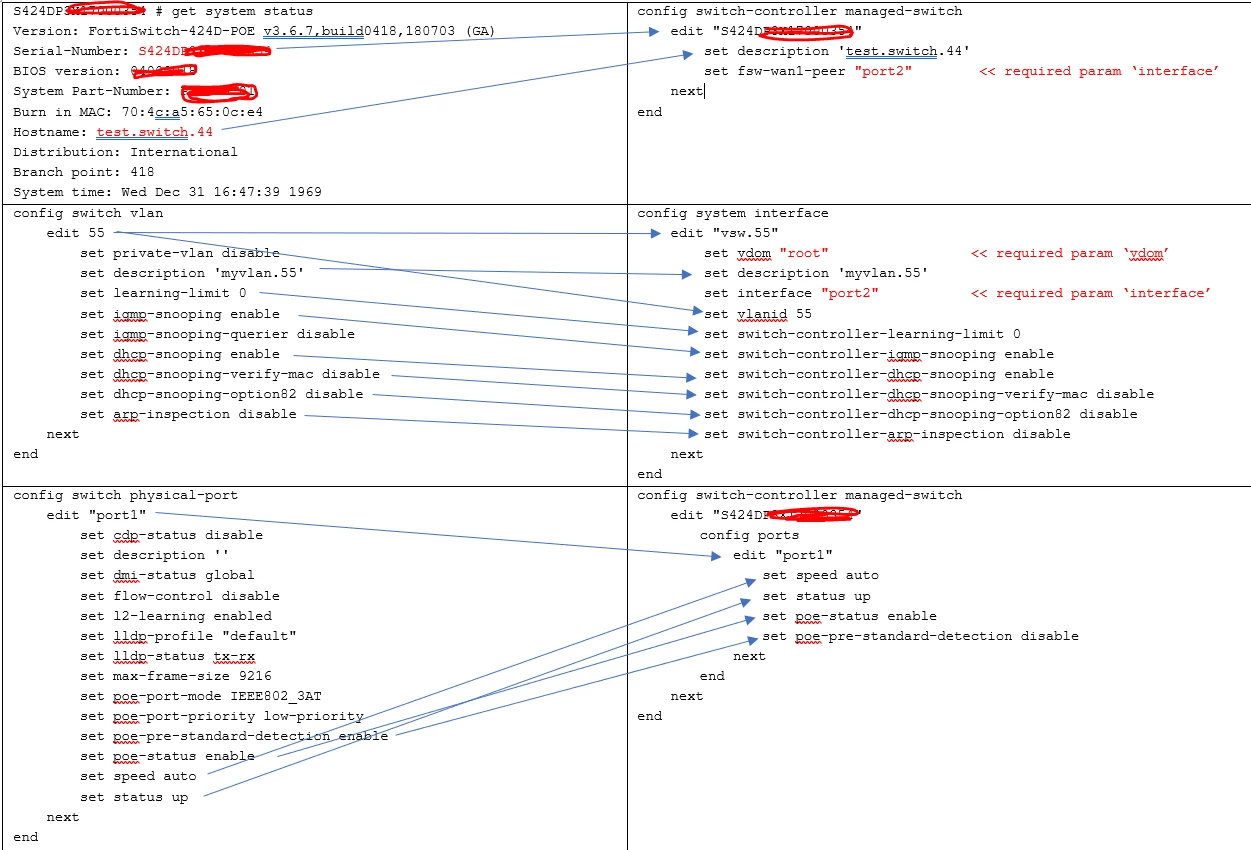Click 'set switch-controller-learning-limit 0' line

coord(863,334)
